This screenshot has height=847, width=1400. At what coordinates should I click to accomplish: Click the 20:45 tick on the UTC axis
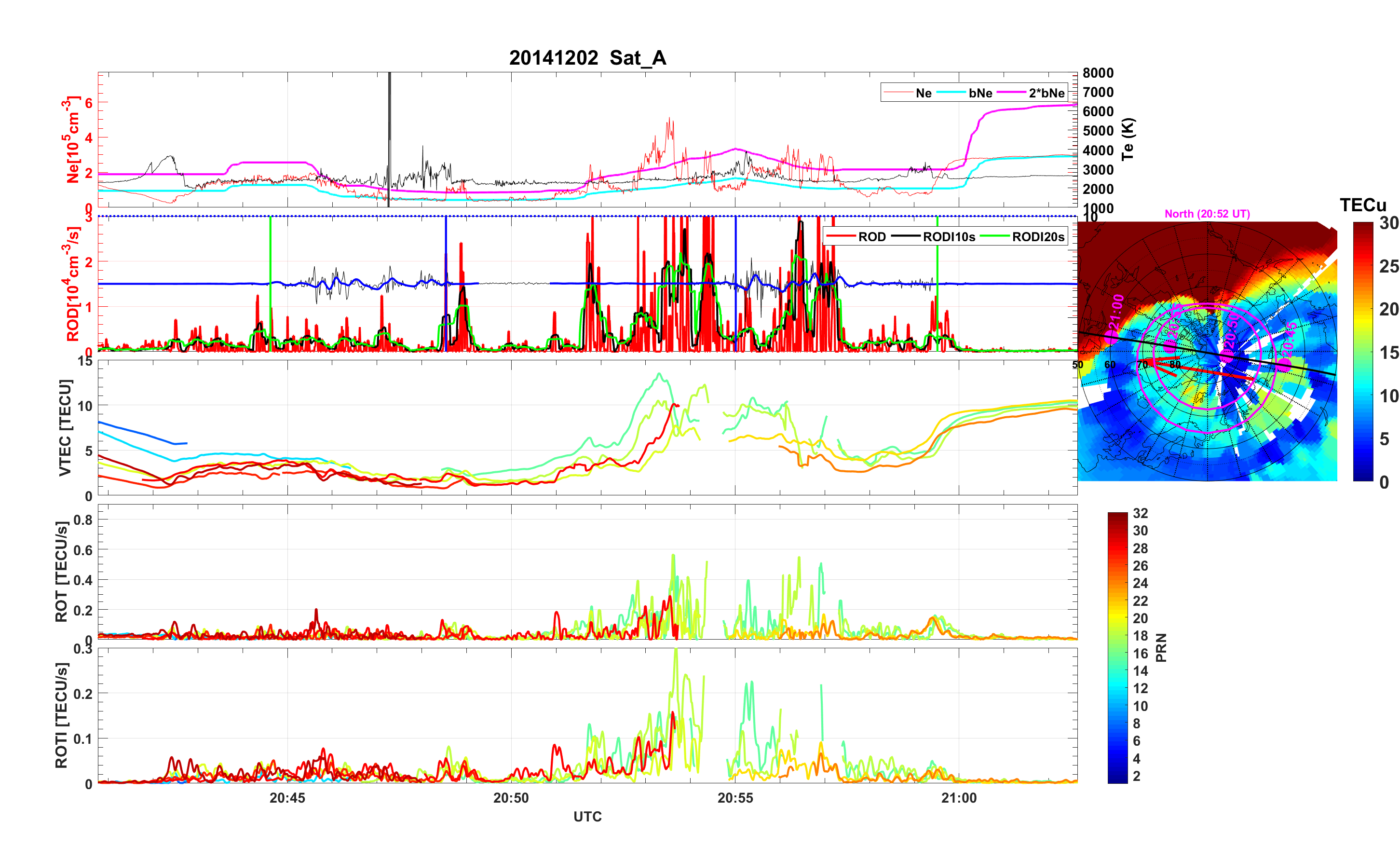287,797
